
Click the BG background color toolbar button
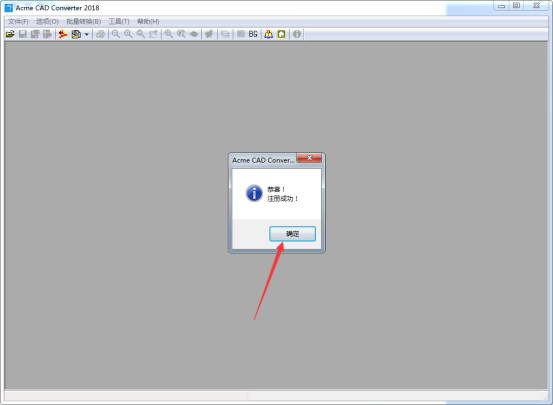click(253, 34)
